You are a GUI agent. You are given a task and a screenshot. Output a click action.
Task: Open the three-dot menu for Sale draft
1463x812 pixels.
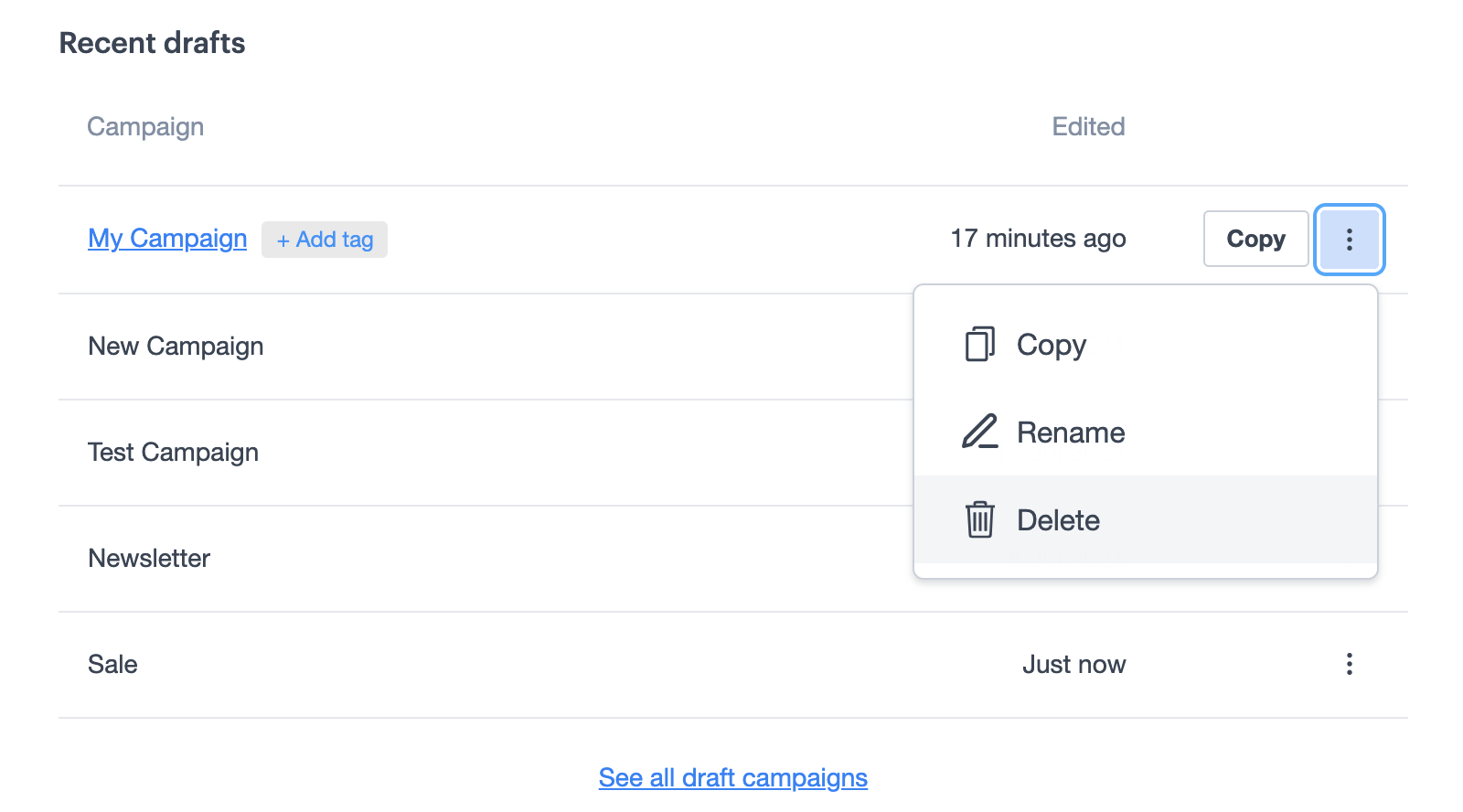[1349, 665]
